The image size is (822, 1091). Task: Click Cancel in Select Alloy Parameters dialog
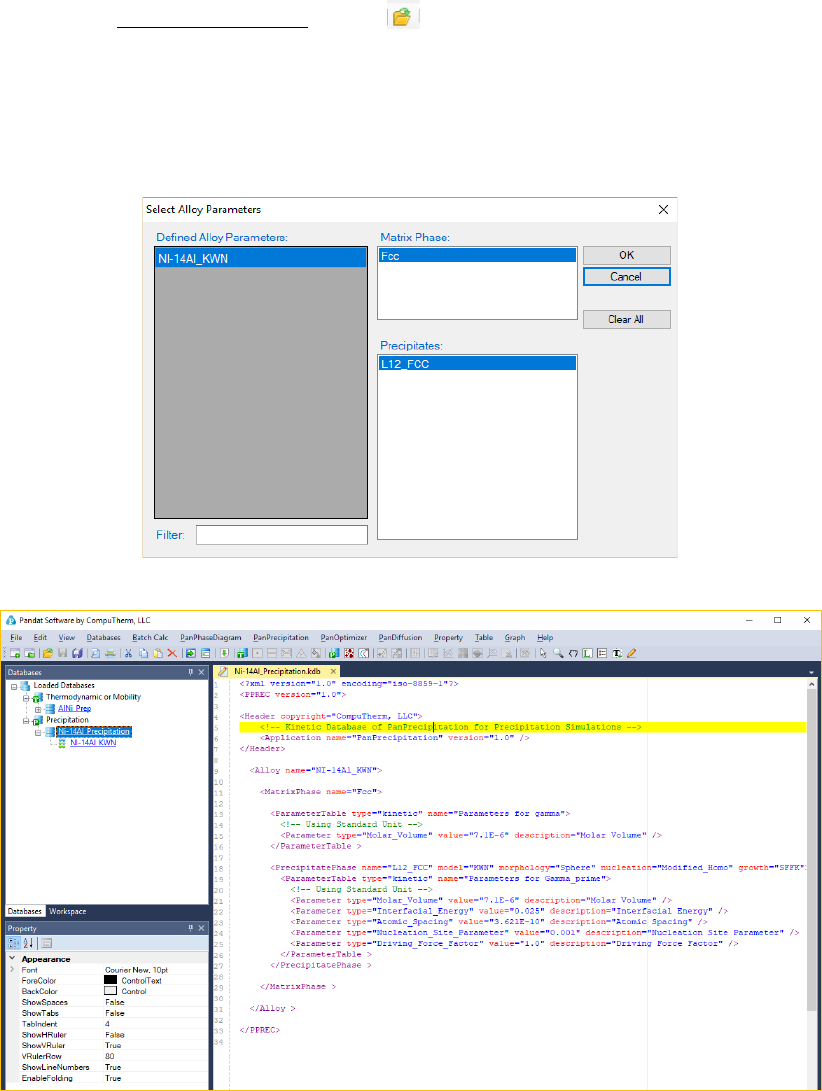626,277
